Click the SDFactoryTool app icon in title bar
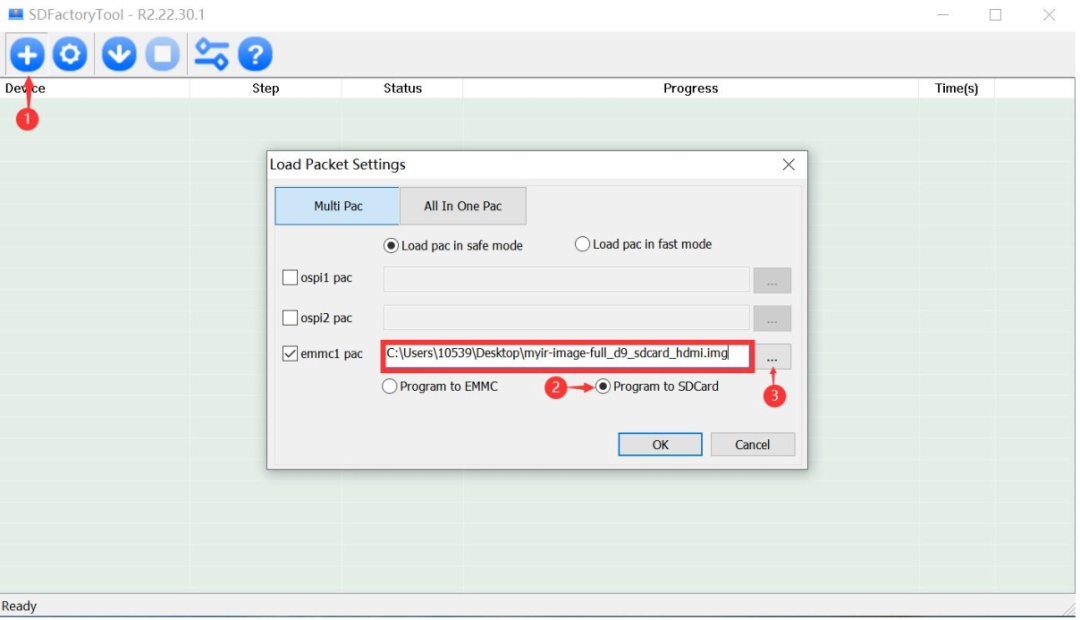Screen dimensions: 1080x620 point(16,15)
